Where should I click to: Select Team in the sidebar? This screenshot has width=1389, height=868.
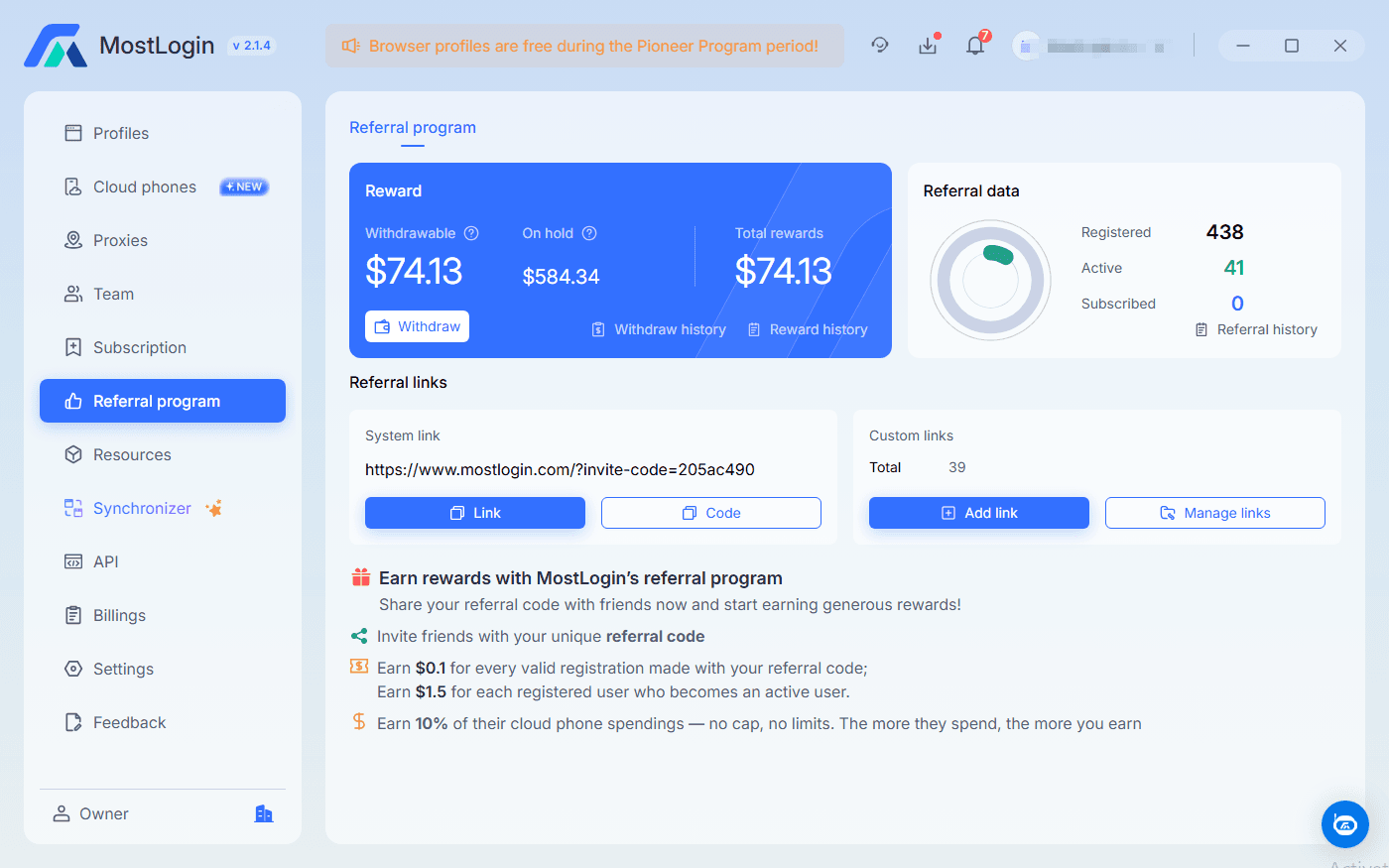[163, 294]
